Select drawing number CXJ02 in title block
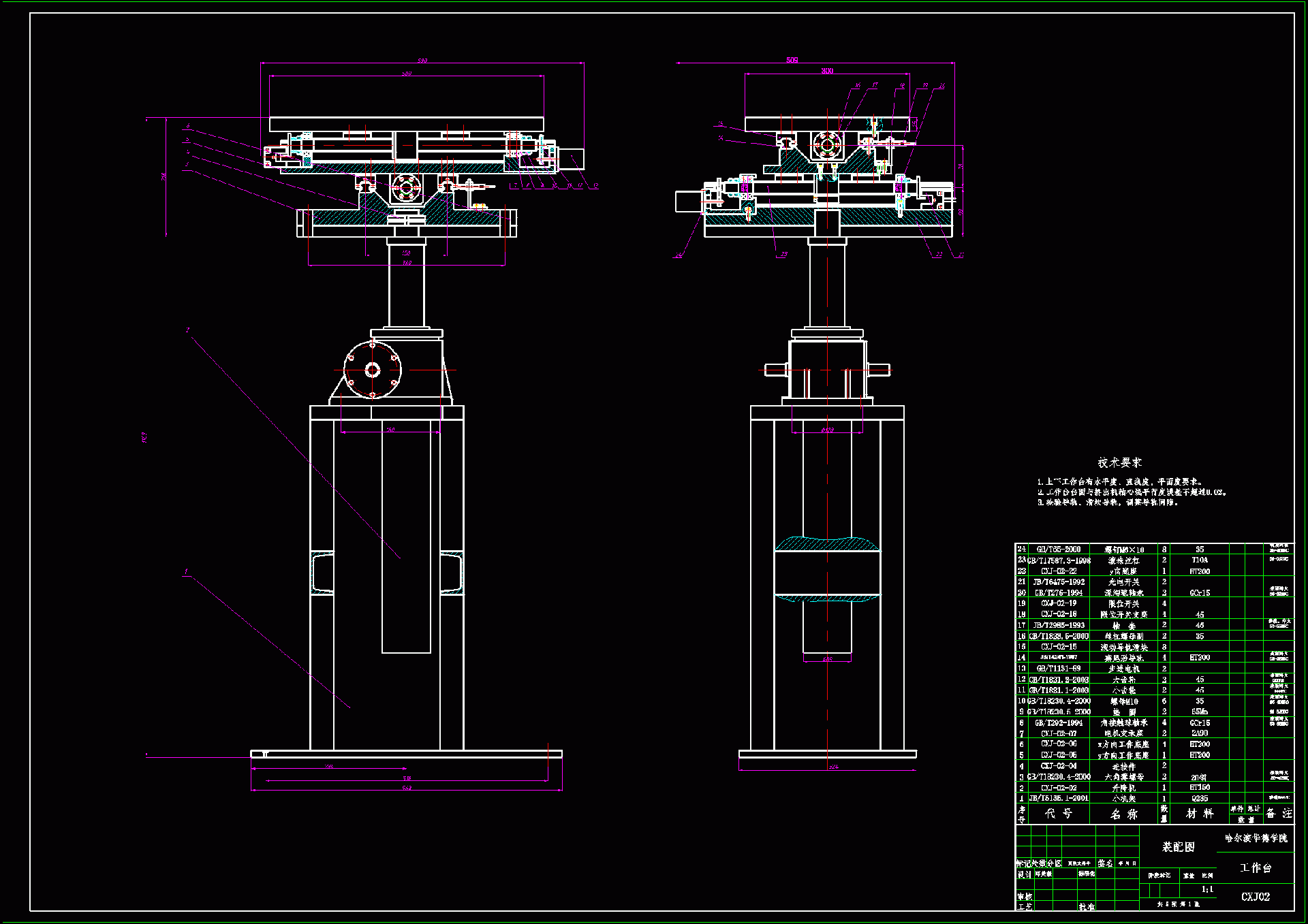This screenshot has width=1308, height=924. point(1255,897)
